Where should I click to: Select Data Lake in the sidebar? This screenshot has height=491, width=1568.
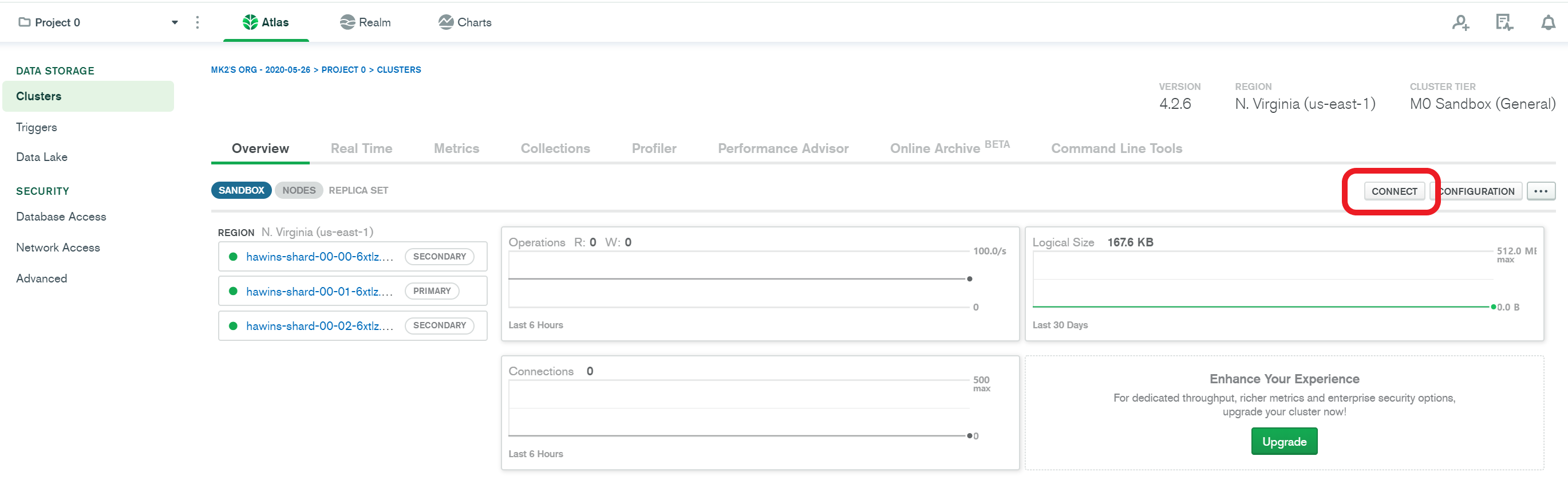[x=42, y=157]
